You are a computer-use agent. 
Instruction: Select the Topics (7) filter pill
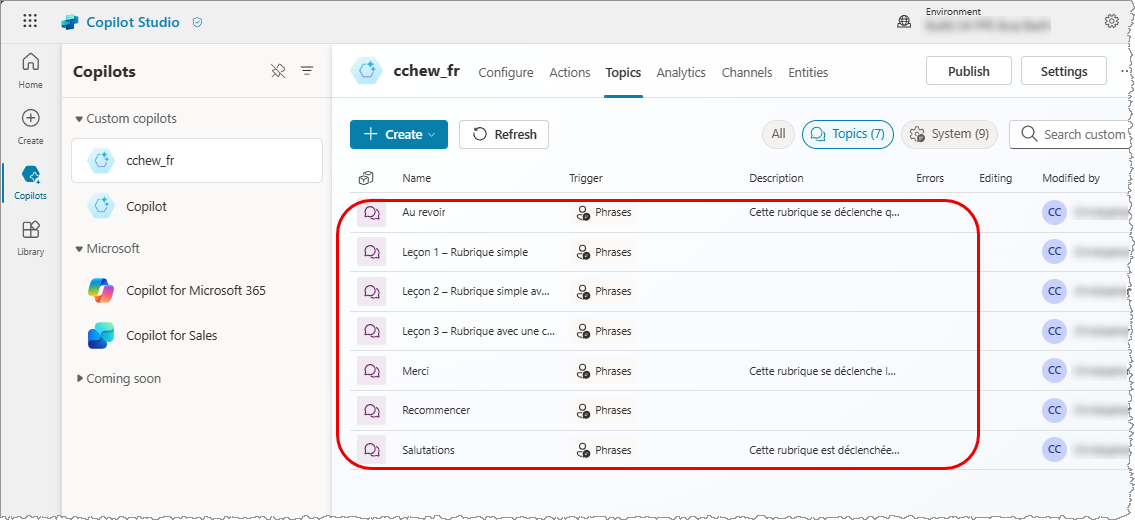tap(848, 134)
